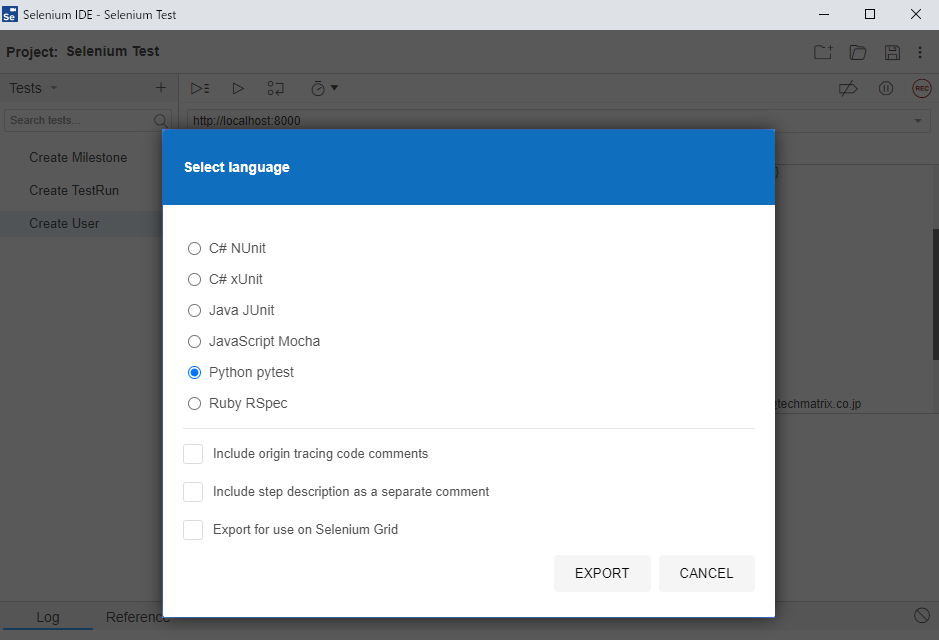Select the C# xUnit radio button
Screen dimensions: 939x640
[x=194, y=280]
